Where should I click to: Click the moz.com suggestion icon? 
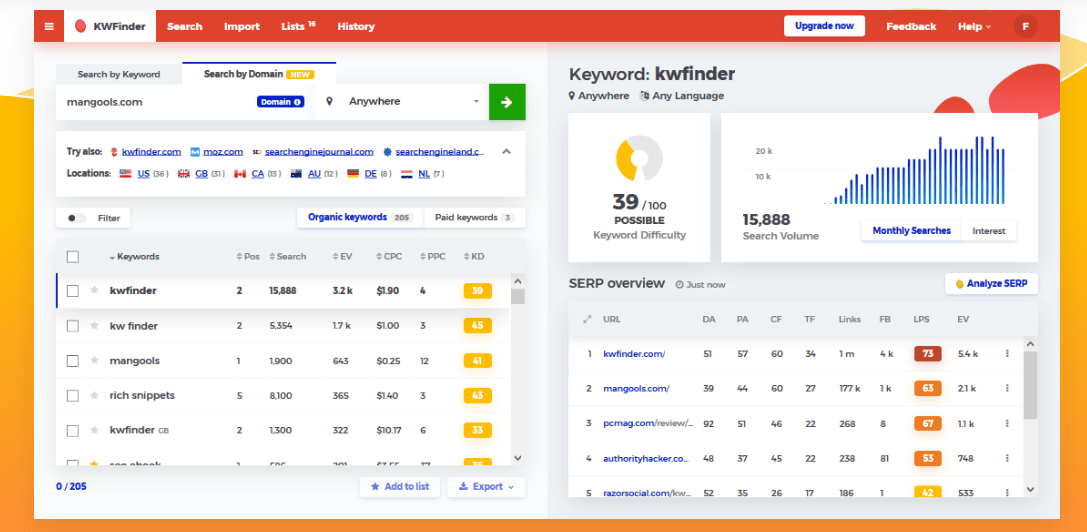coord(195,151)
